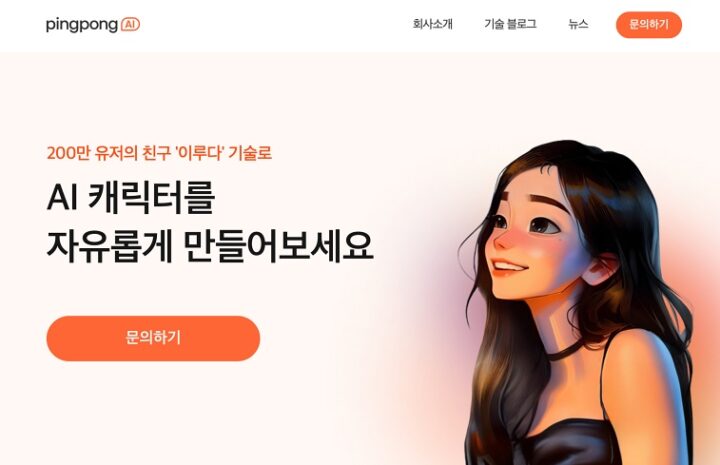The height and width of the screenshot is (465, 720).
Task: Open the 회사소개 nav item
Action: click(433, 24)
